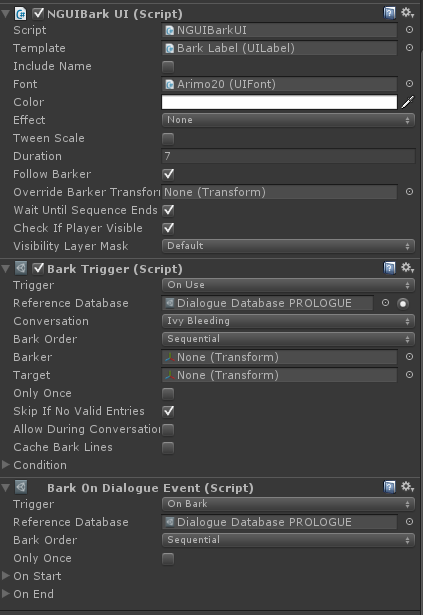
Task: Enable Cache Bark Lines option
Action: coord(168,448)
